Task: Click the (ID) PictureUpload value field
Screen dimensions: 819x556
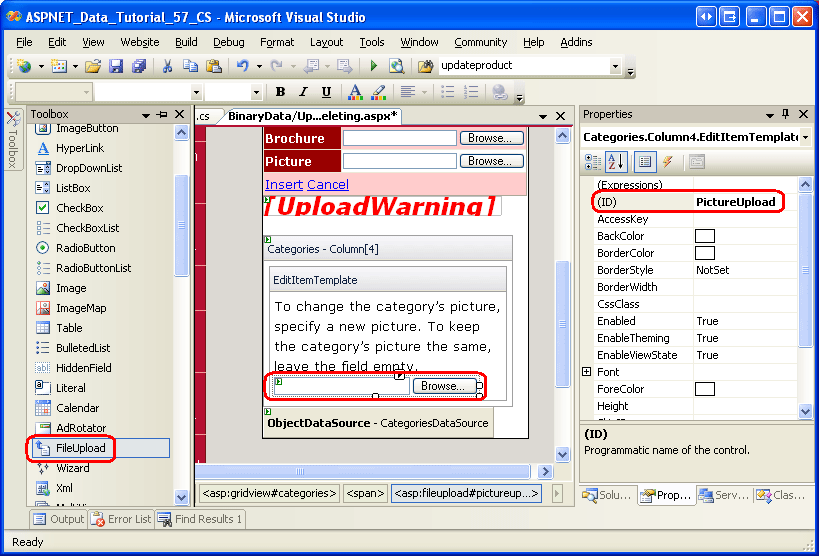Action: click(x=735, y=202)
